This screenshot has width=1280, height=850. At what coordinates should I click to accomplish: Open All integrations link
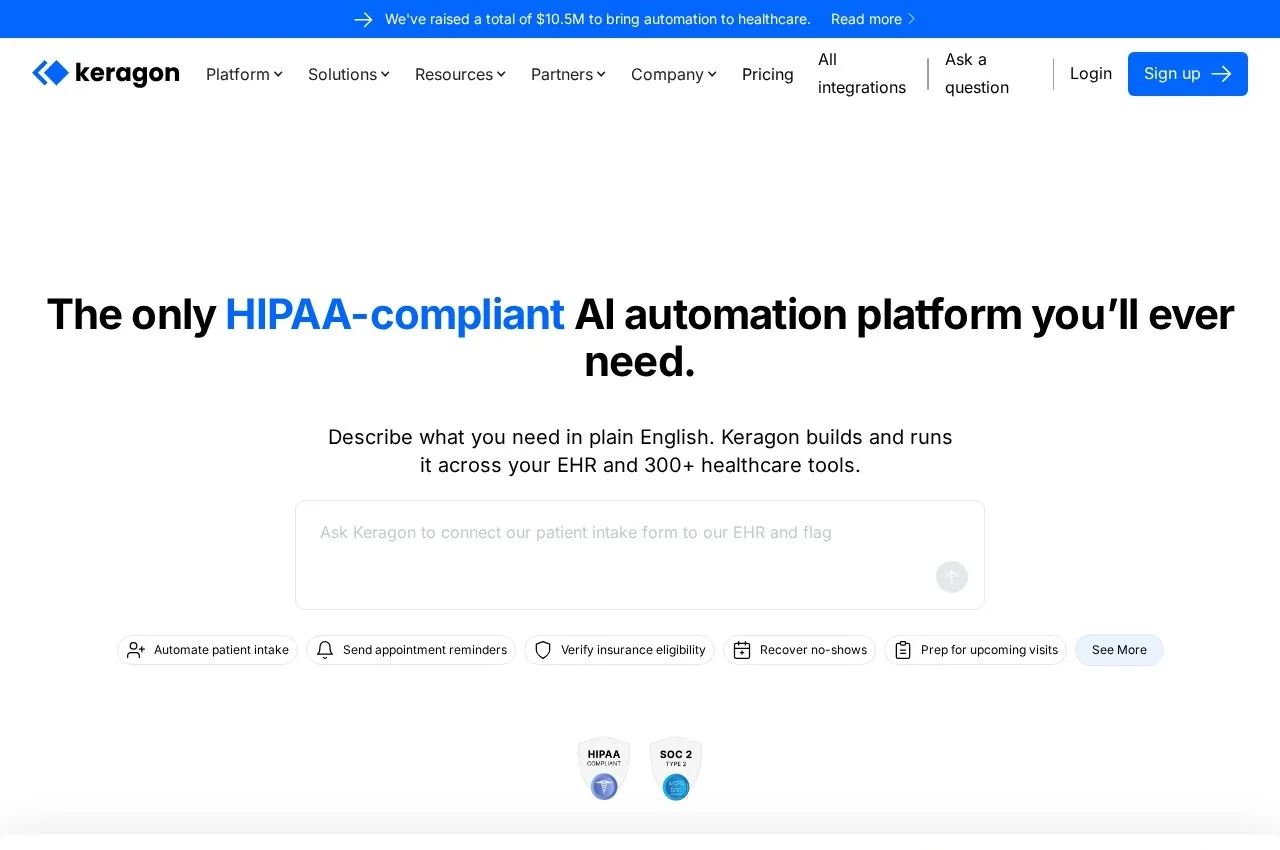point(862,74)
